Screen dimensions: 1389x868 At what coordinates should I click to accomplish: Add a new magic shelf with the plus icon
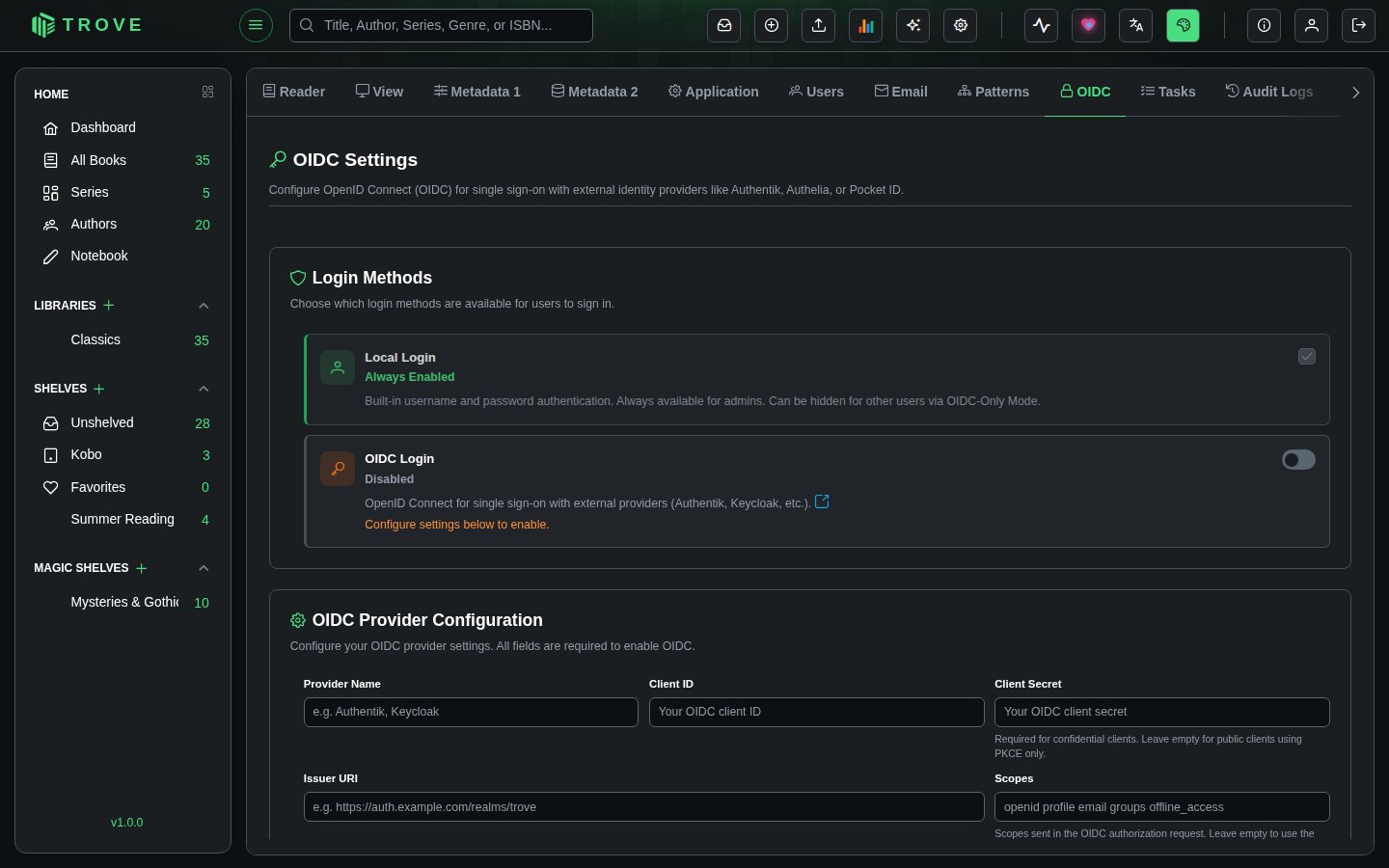coord(142,568)
